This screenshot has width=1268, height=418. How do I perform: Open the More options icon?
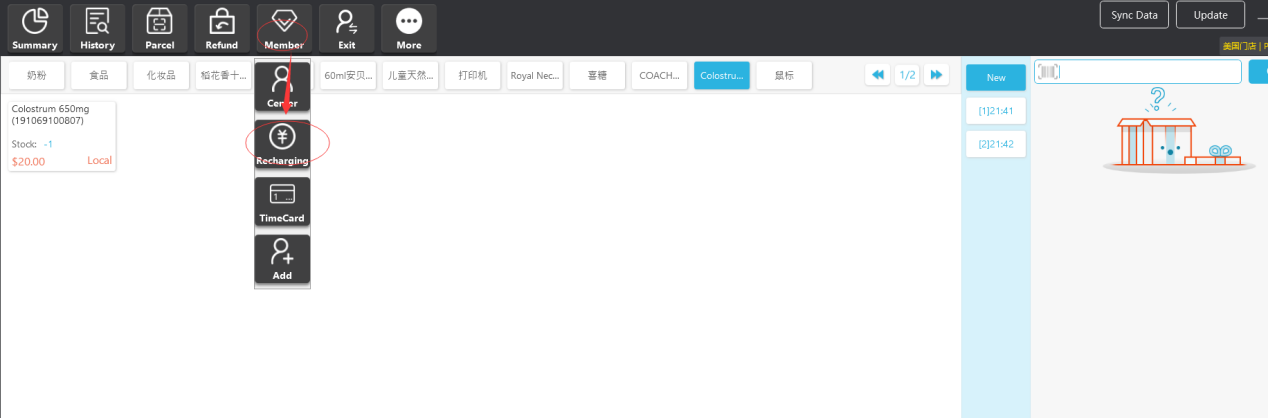tap(409, 28)
